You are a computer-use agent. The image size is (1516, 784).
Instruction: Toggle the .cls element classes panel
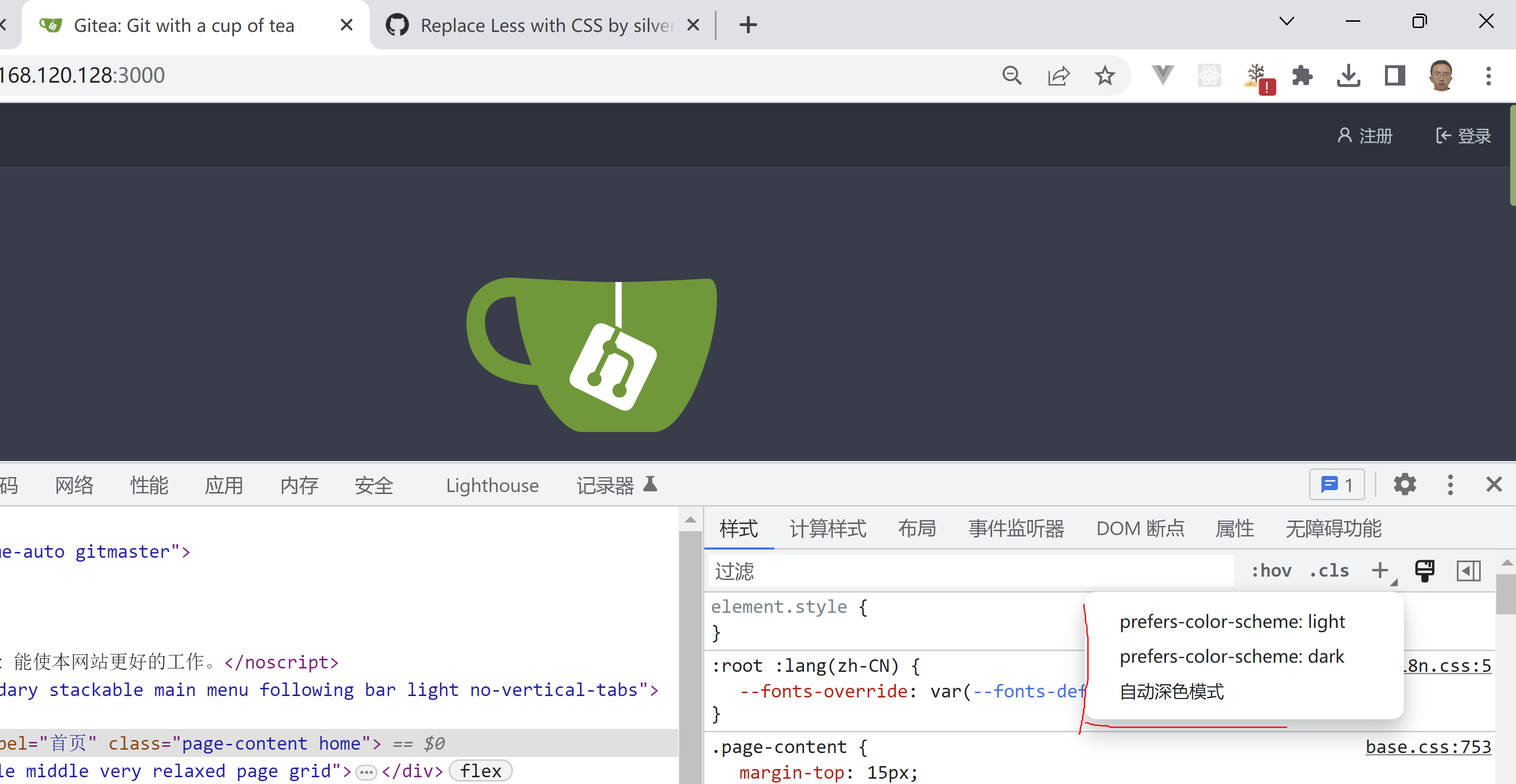click(x=1329, y=570)
